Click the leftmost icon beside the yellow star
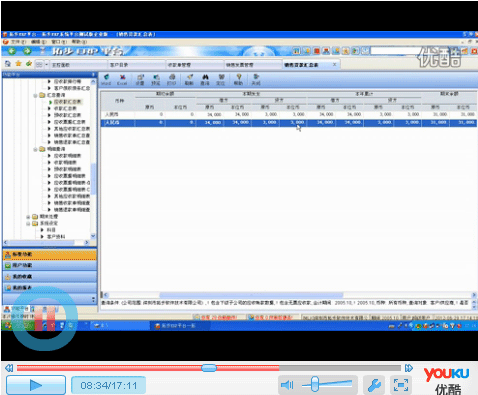 pos(8,63)
